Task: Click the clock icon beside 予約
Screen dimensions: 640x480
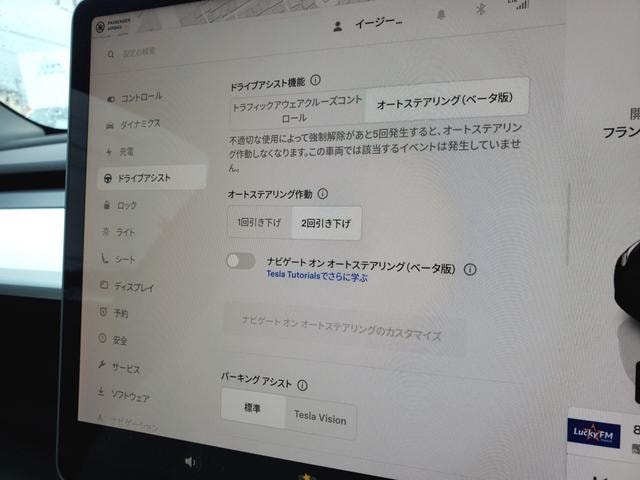Action: 103,312
